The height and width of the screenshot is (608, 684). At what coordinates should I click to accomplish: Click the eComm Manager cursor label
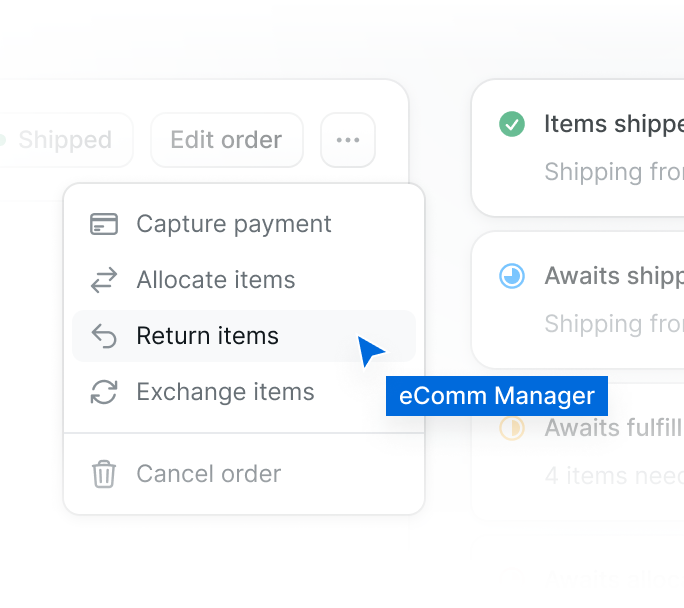(x=497, y=396)
